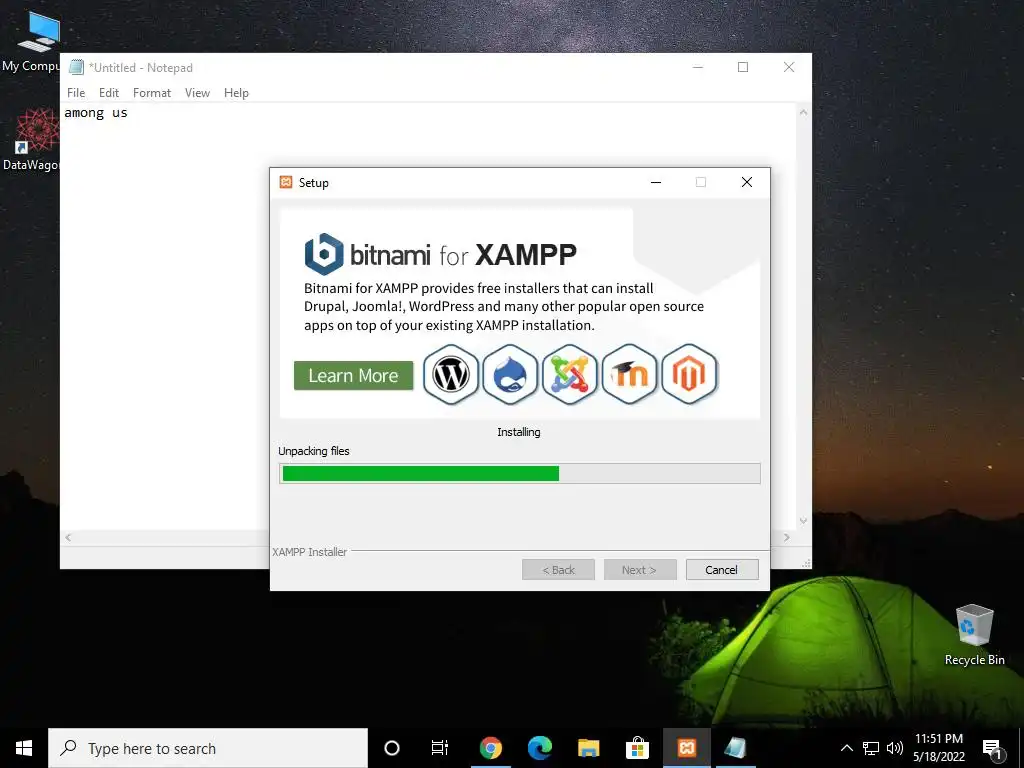1024x768 pixels.
Task: Click the Setup window's XAMPP title icon
Action: pyautogui.click(x=286, y=182)
